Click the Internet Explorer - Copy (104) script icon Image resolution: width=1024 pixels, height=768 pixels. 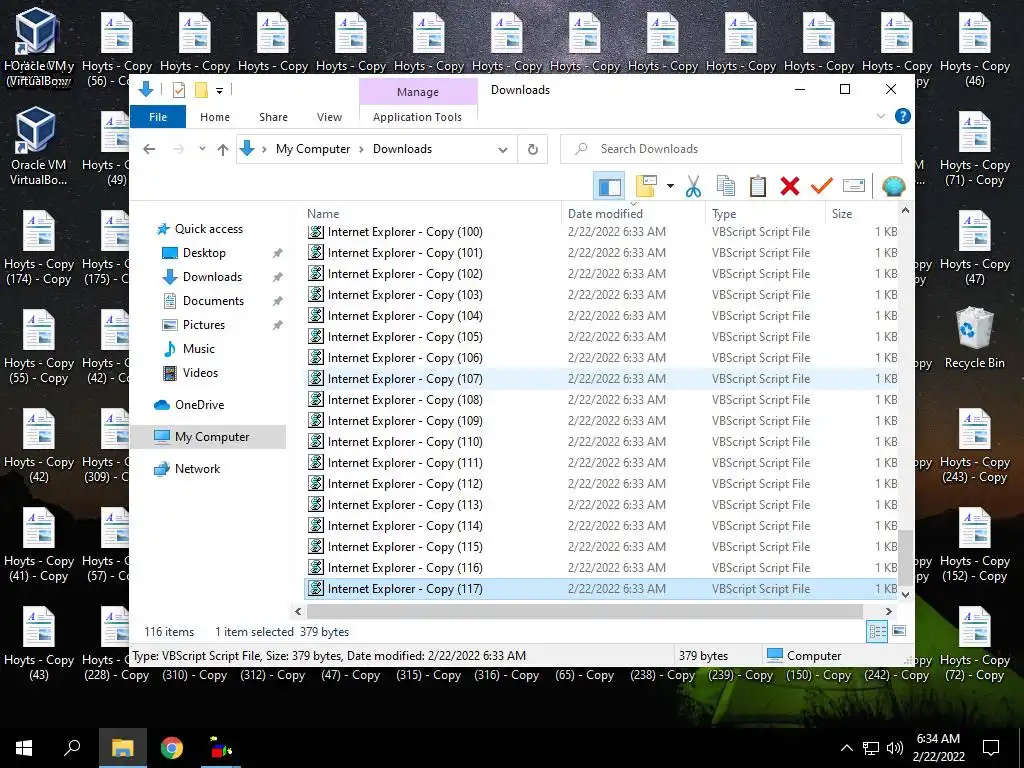[x=316, y=315]
